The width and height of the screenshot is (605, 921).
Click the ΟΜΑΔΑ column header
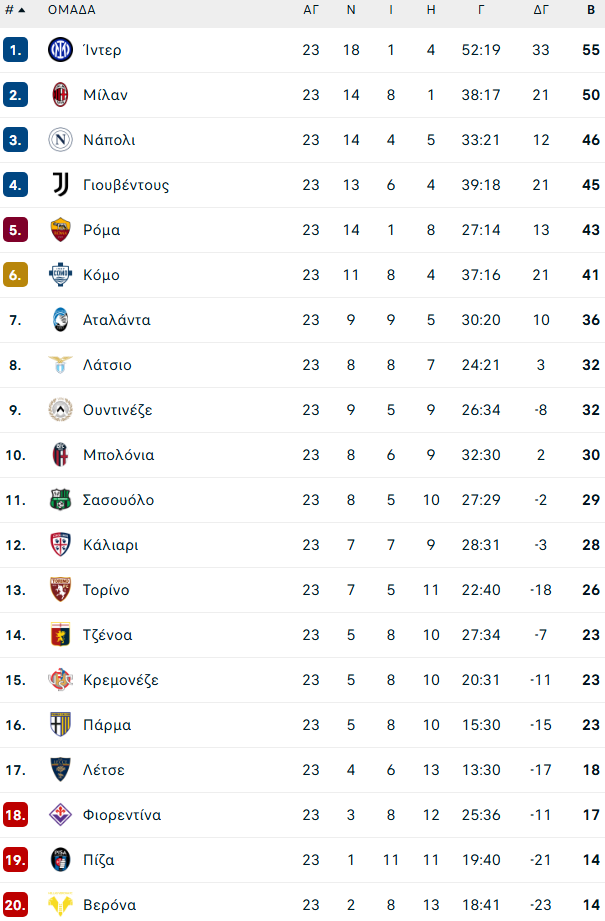coord(72,10)
